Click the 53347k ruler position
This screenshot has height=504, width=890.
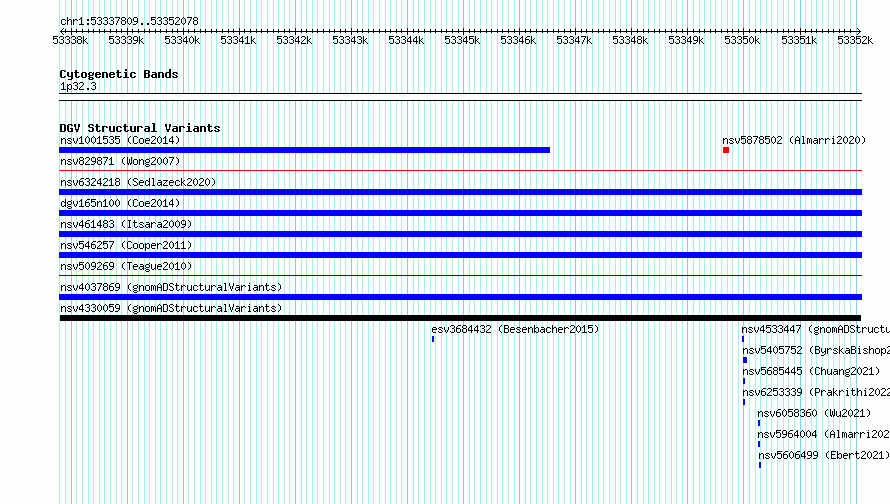(x=574, y=40)
